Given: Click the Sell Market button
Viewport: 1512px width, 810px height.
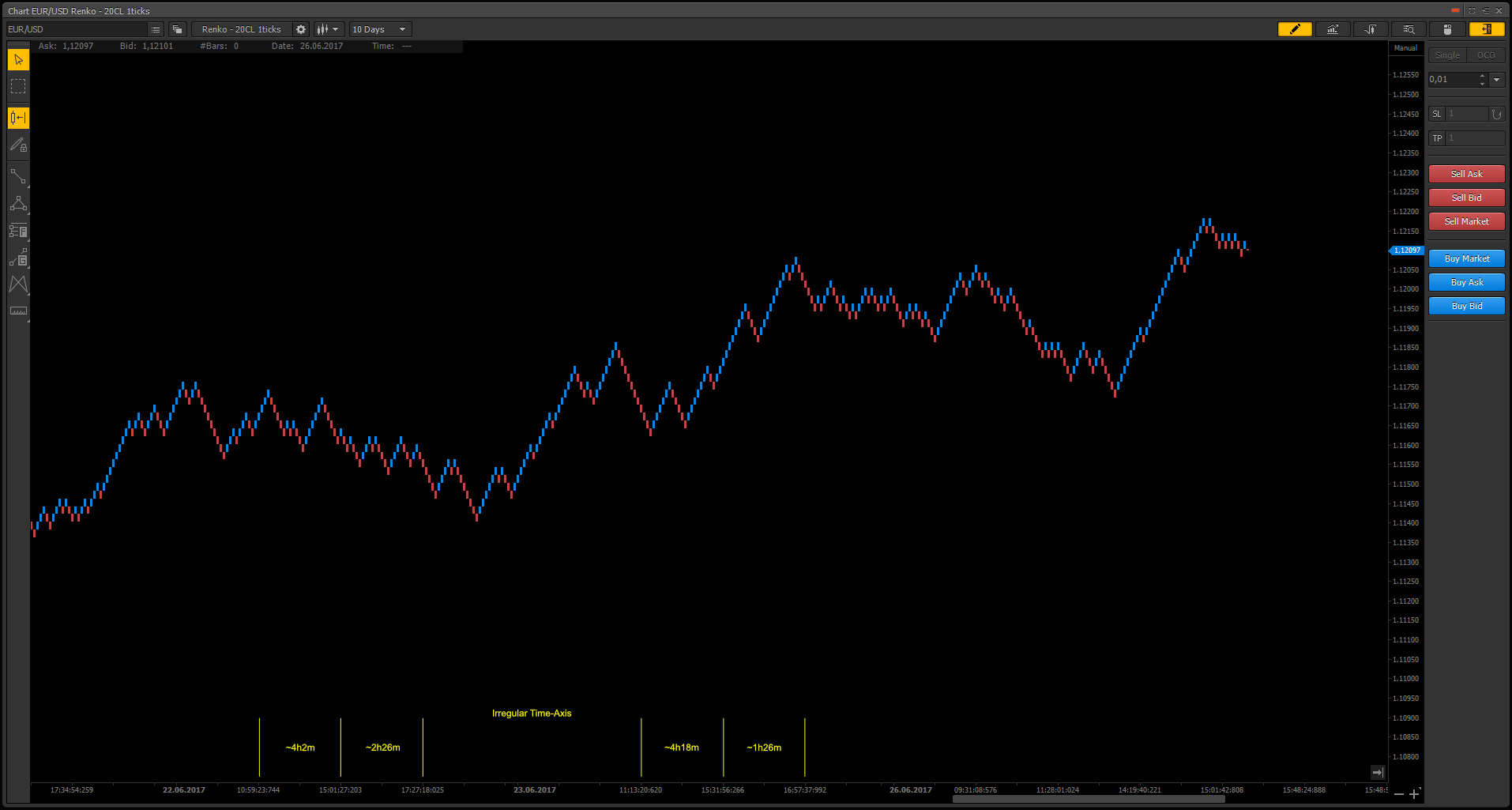Looking at the screenshot, I should coord(1467,221).
